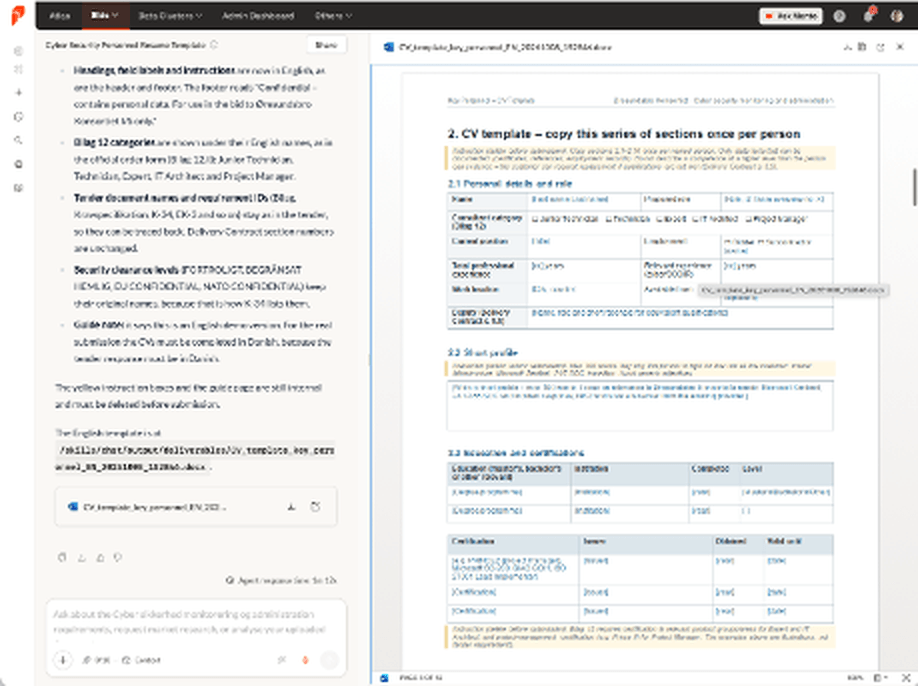Click the icon left of the microphone
Viewport: 918px width, 686px height.
[x=282, y=660]
